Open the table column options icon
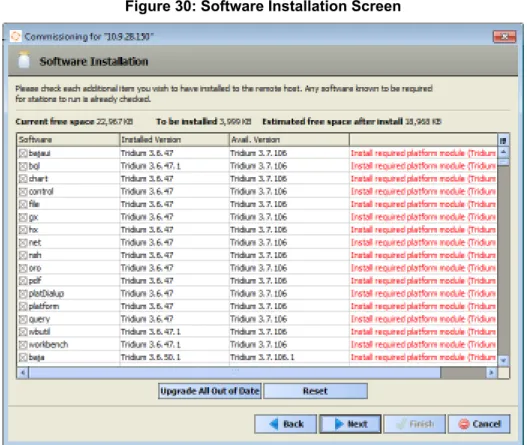 [x=503, y=140]
